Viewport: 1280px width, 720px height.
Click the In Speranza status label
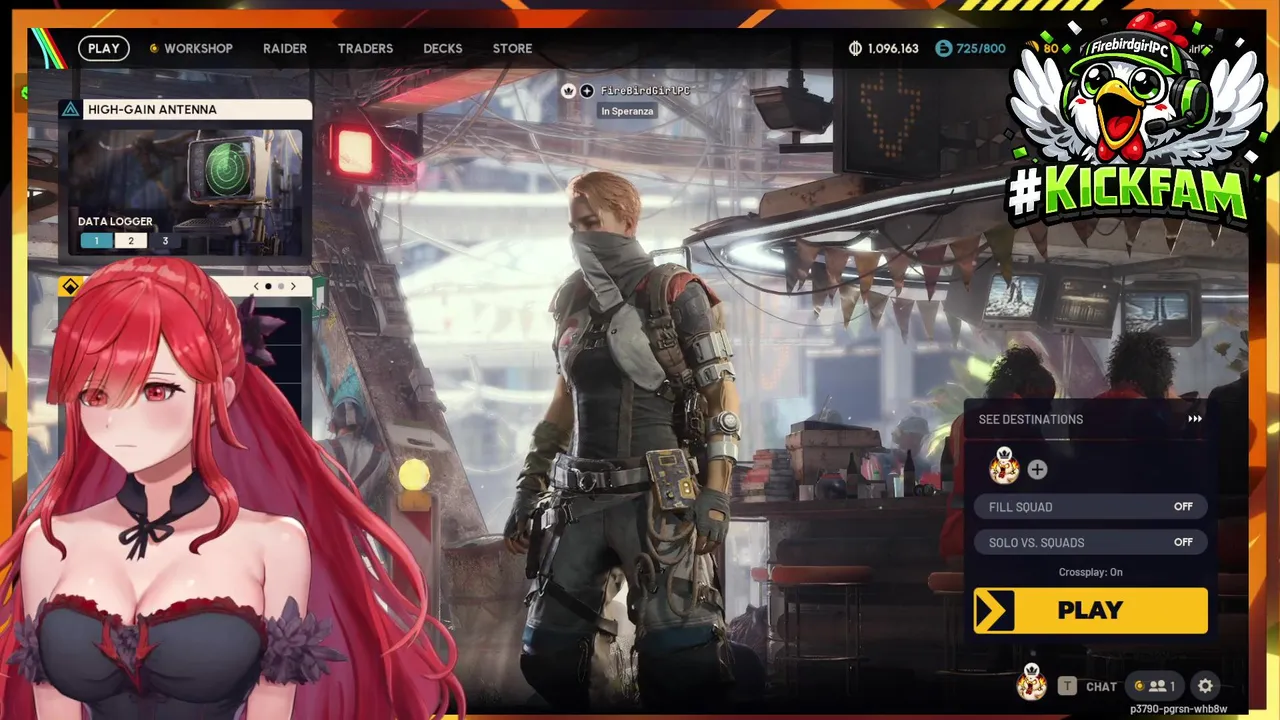click(x=627, y=111)
